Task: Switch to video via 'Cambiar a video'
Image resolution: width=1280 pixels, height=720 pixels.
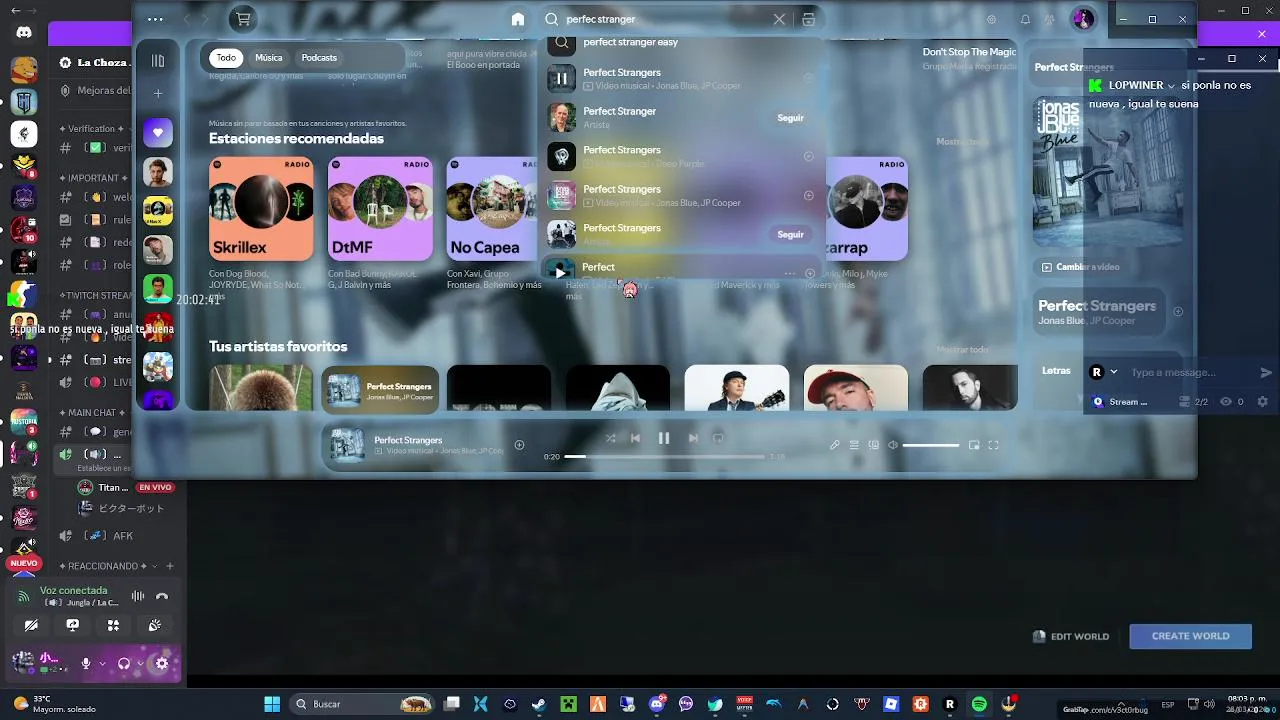Action: click(x=1080, y=267)
